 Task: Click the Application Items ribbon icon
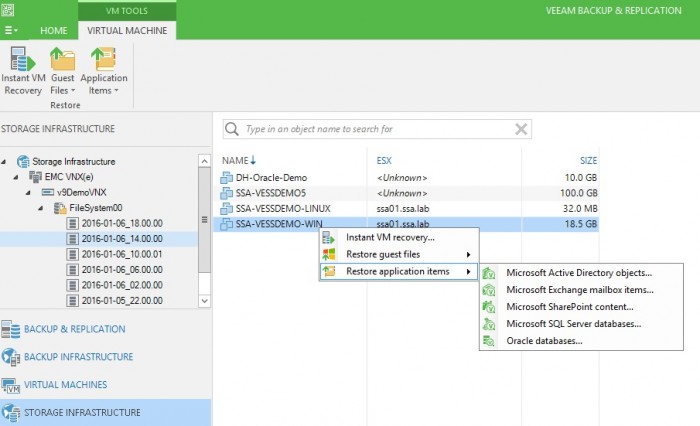[104, 58]
